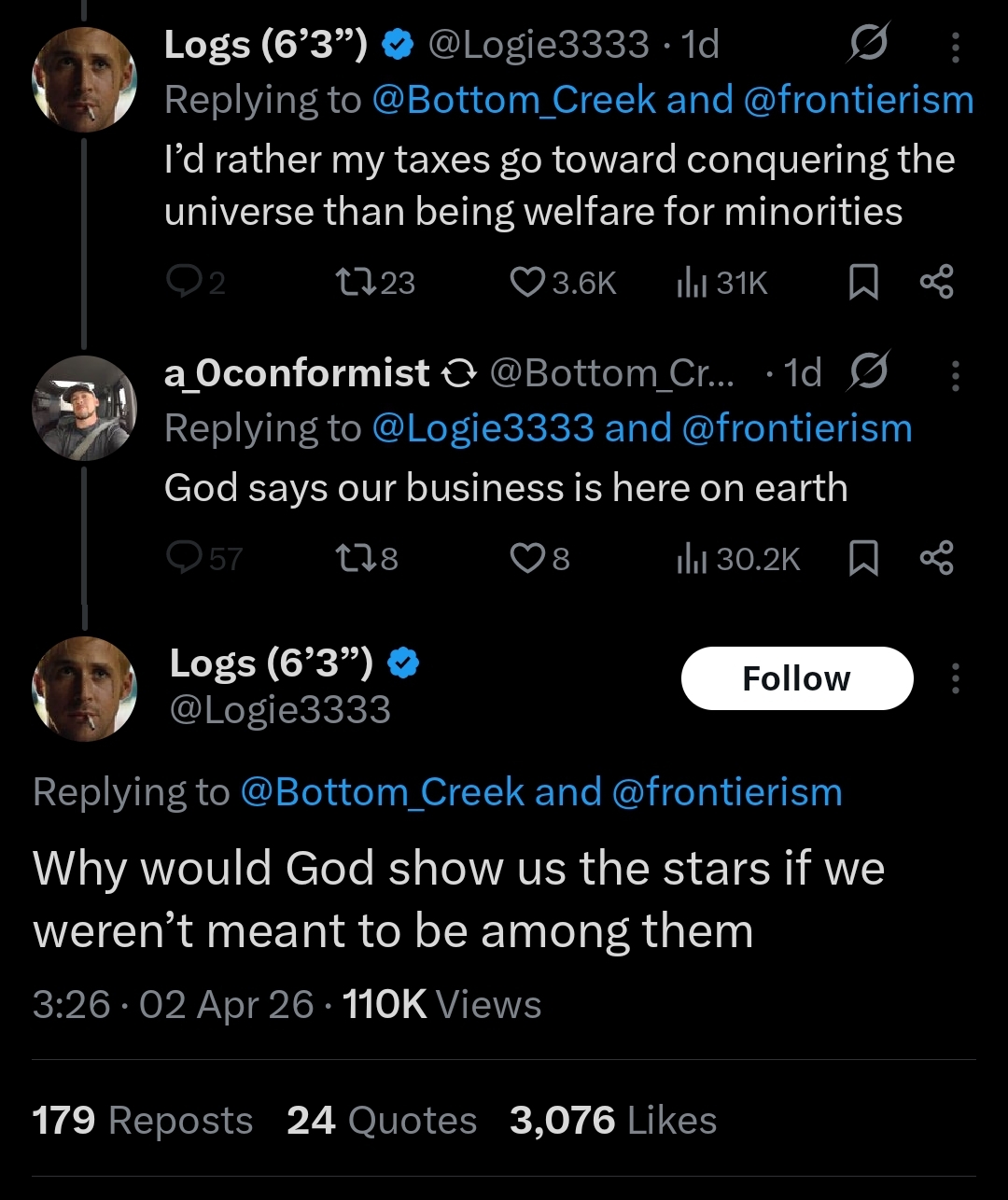Image resolution: width=1008 pixels, height=1200 pixels.
Task: Bookmark a_0conformist's reply
Action: click(x=863, y=558)
